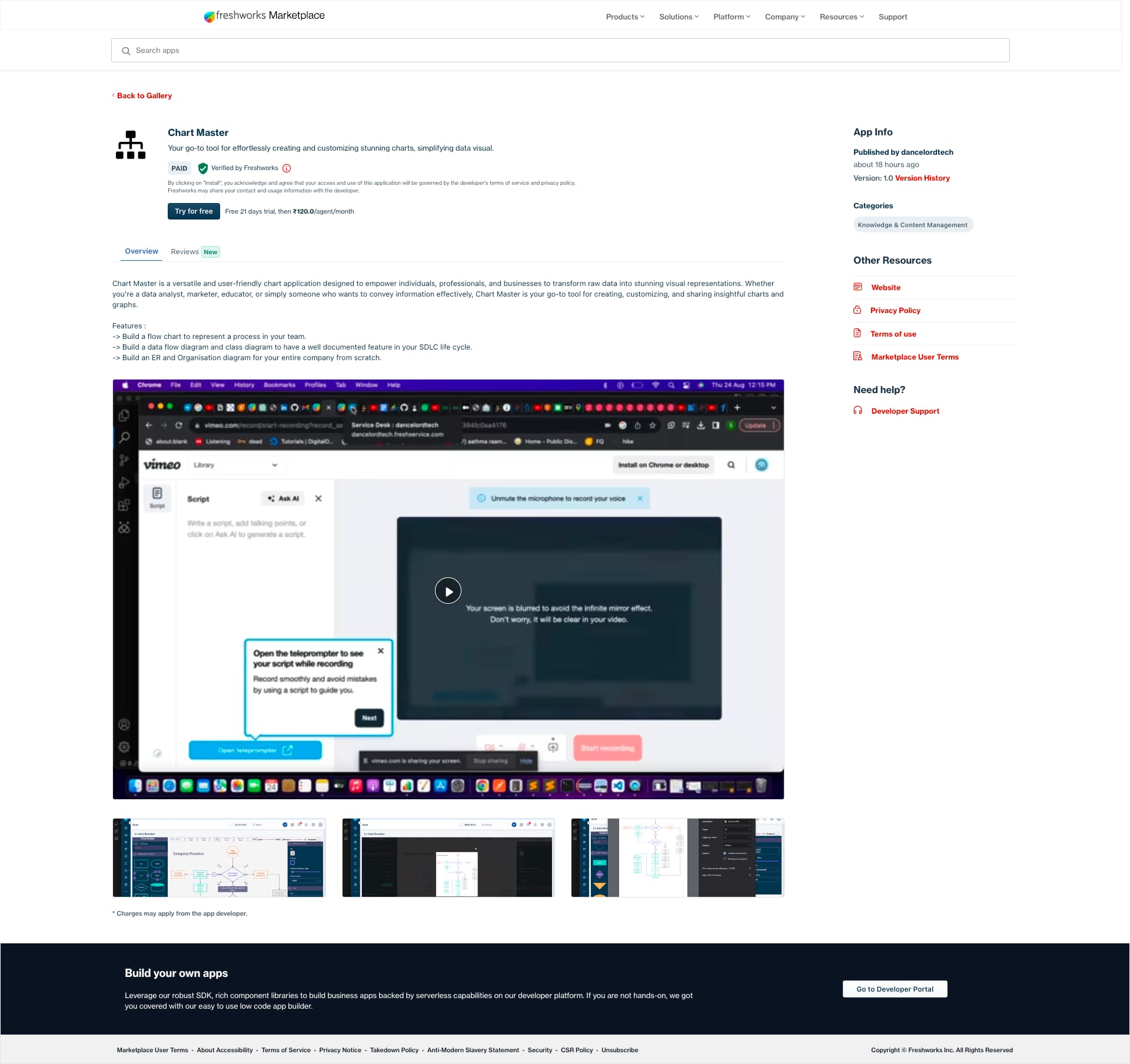Open the first flowchart screenshot thumbnail
The image size is (1130, 1064).
coord(219,857)
